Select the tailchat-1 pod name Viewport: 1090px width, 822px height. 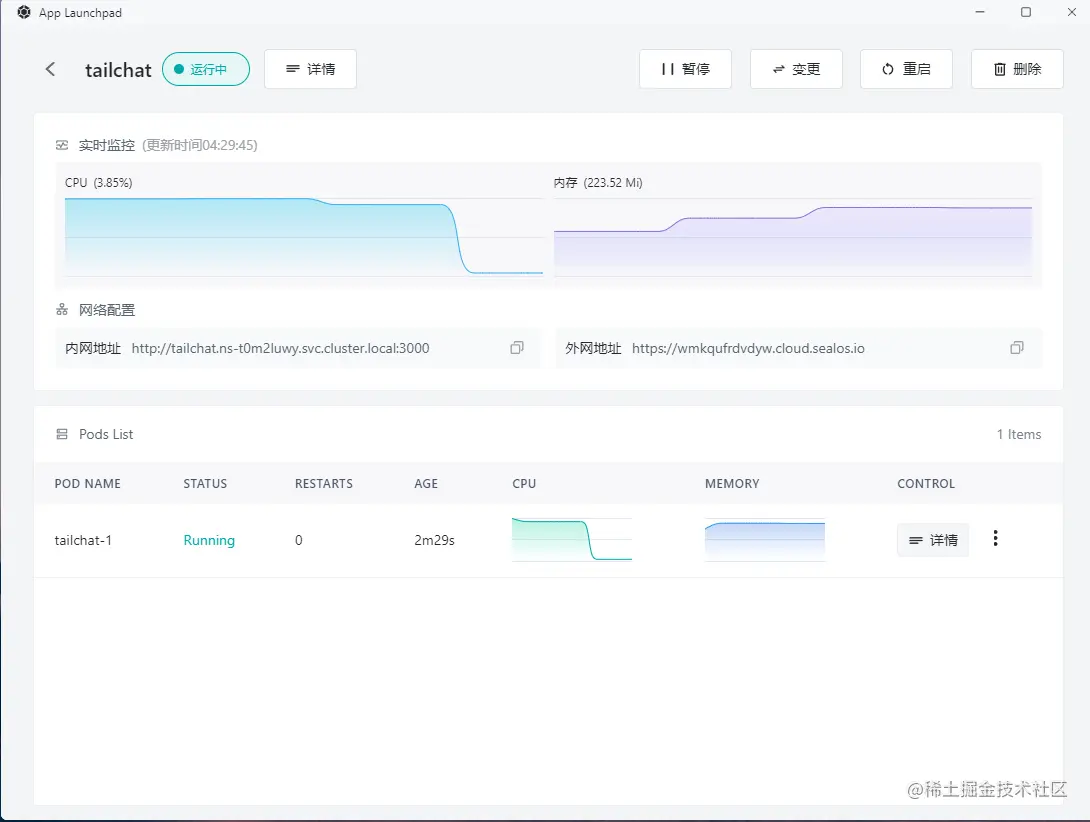tap(83, 540)
